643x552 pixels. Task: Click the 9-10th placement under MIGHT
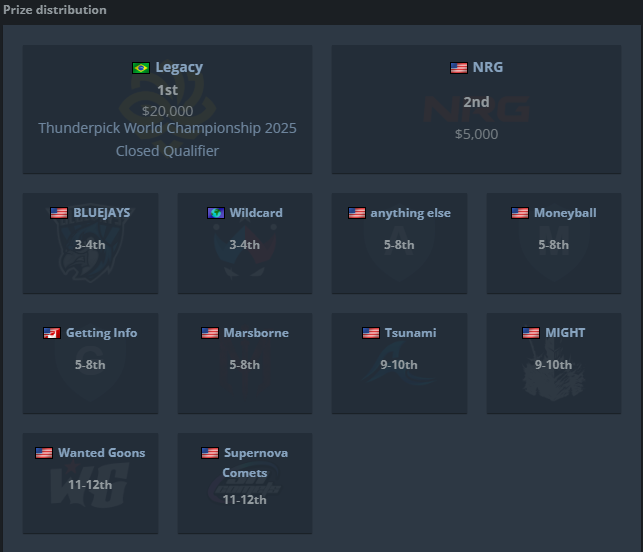(554, 365)
